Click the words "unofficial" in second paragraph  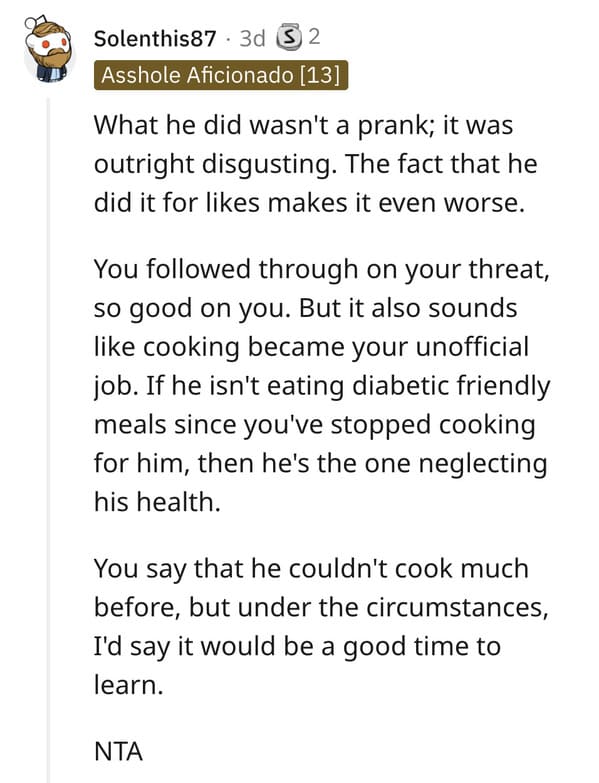(472, 347)
